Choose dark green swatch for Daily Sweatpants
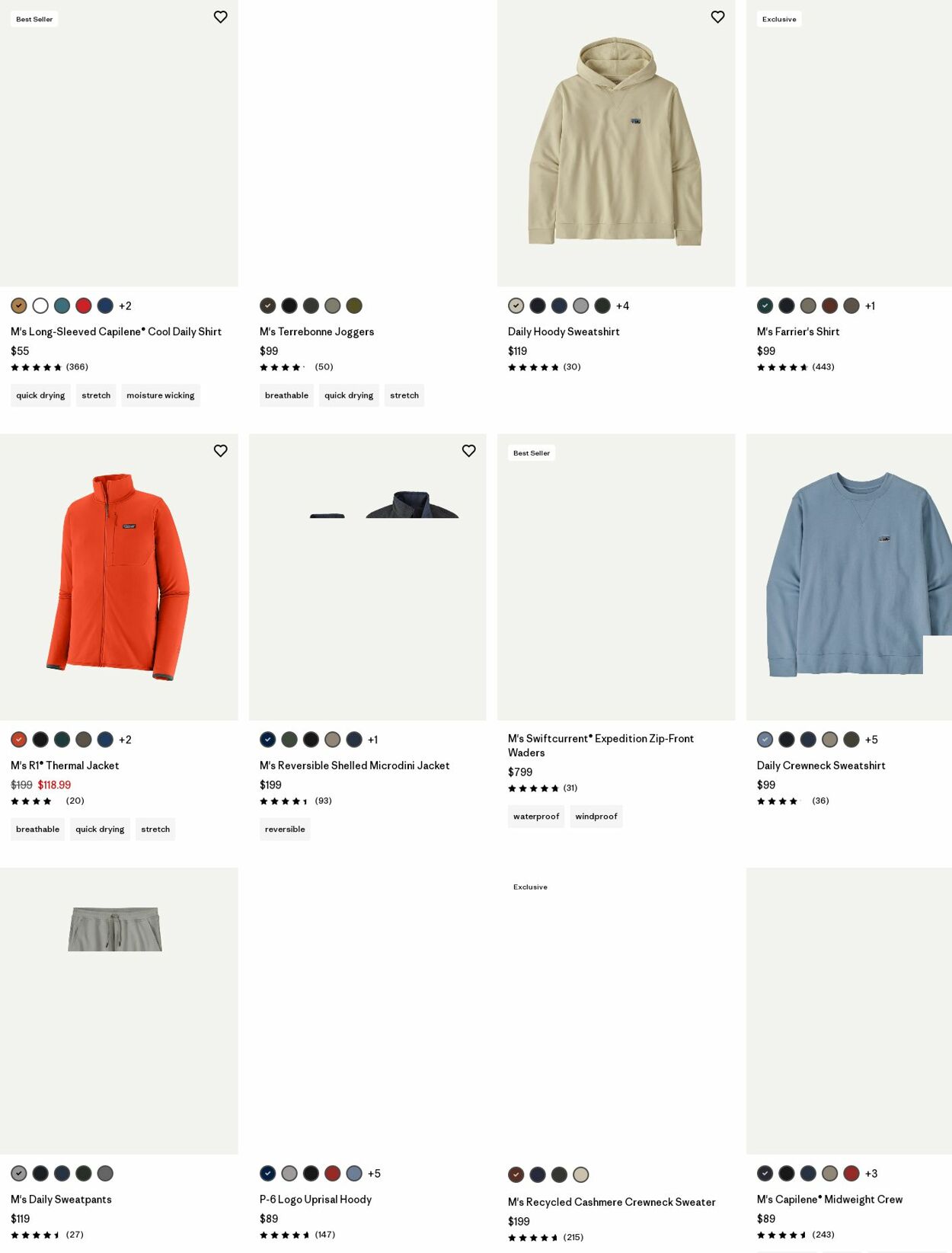This screenshot has width=952, height=1253. (84, 1174)
